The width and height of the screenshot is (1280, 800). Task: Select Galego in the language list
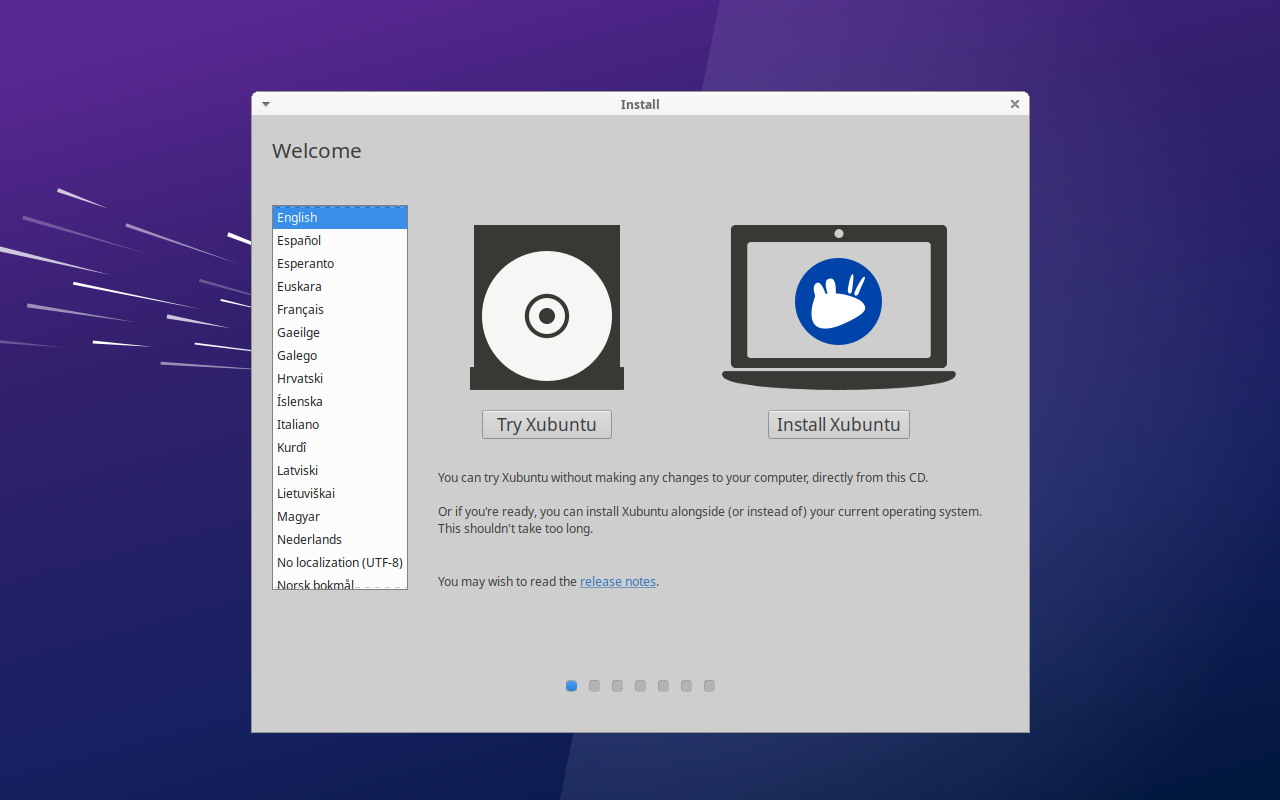pyautogui.click(x=340, y=356)
